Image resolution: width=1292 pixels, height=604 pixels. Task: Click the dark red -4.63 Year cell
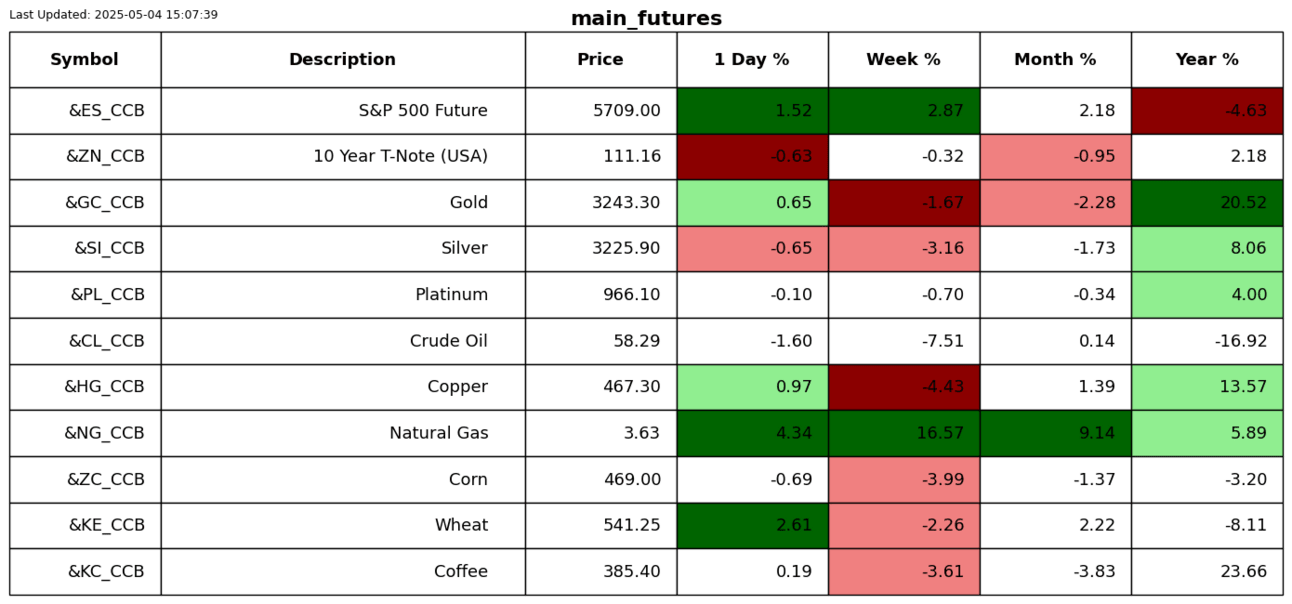pyautogui.click(x=1207, y=111)
